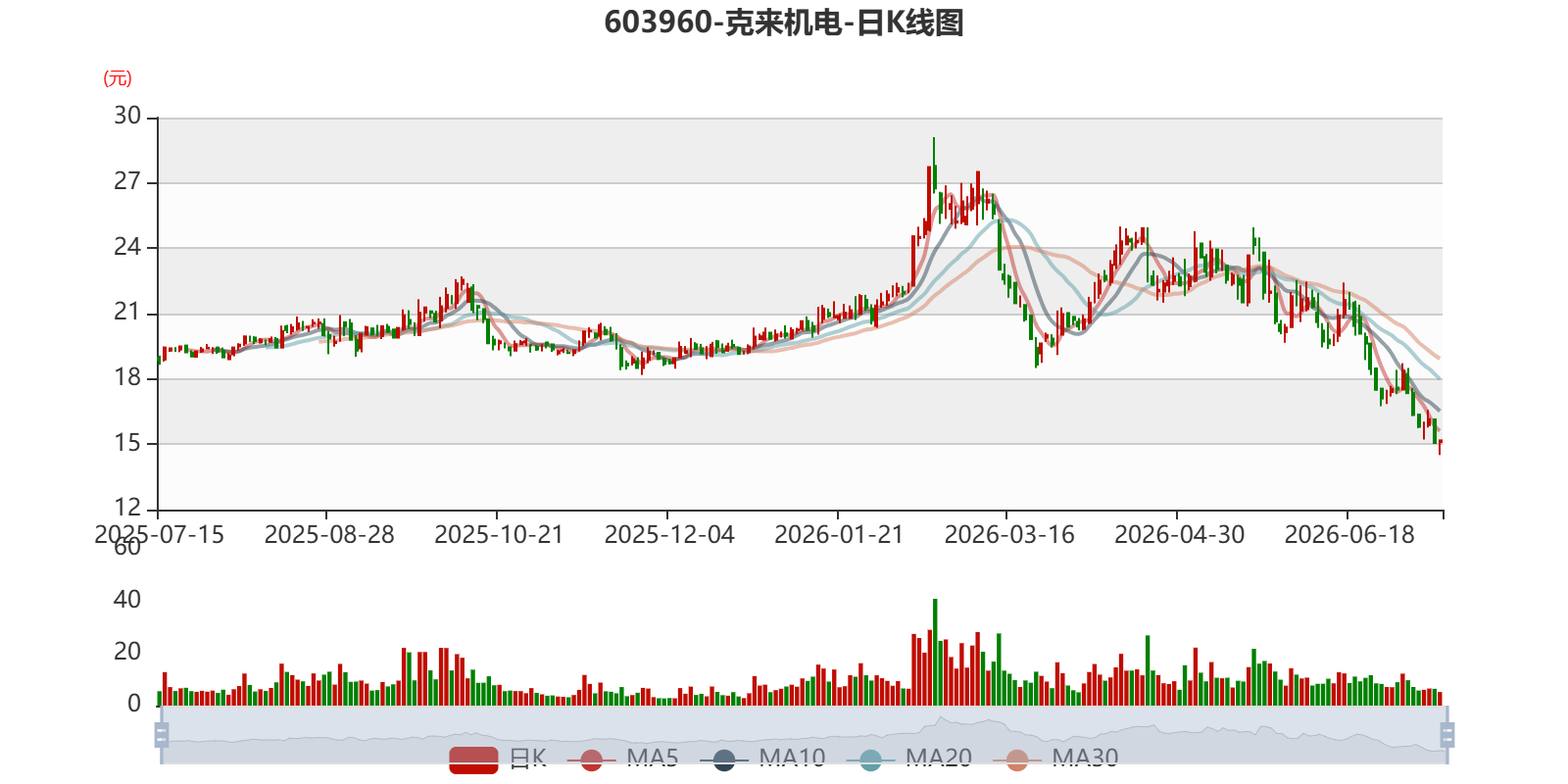
Task: Click the chart title 603960-克来机电-日K线图
Action: [784, 23]
